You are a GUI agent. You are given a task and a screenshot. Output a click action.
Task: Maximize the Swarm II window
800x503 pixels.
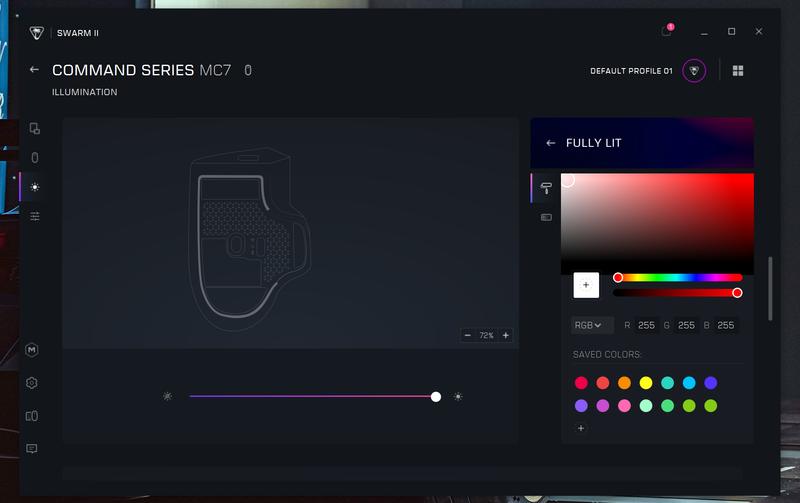coord(732,32)
